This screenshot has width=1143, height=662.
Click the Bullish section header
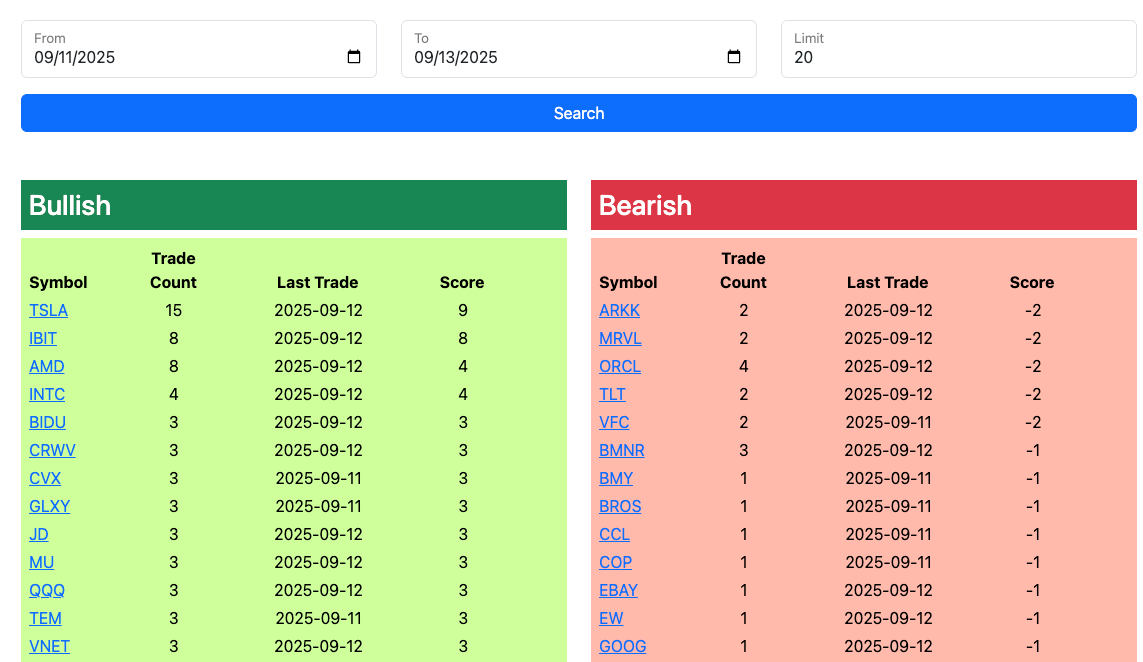click(x=294, y=205)
